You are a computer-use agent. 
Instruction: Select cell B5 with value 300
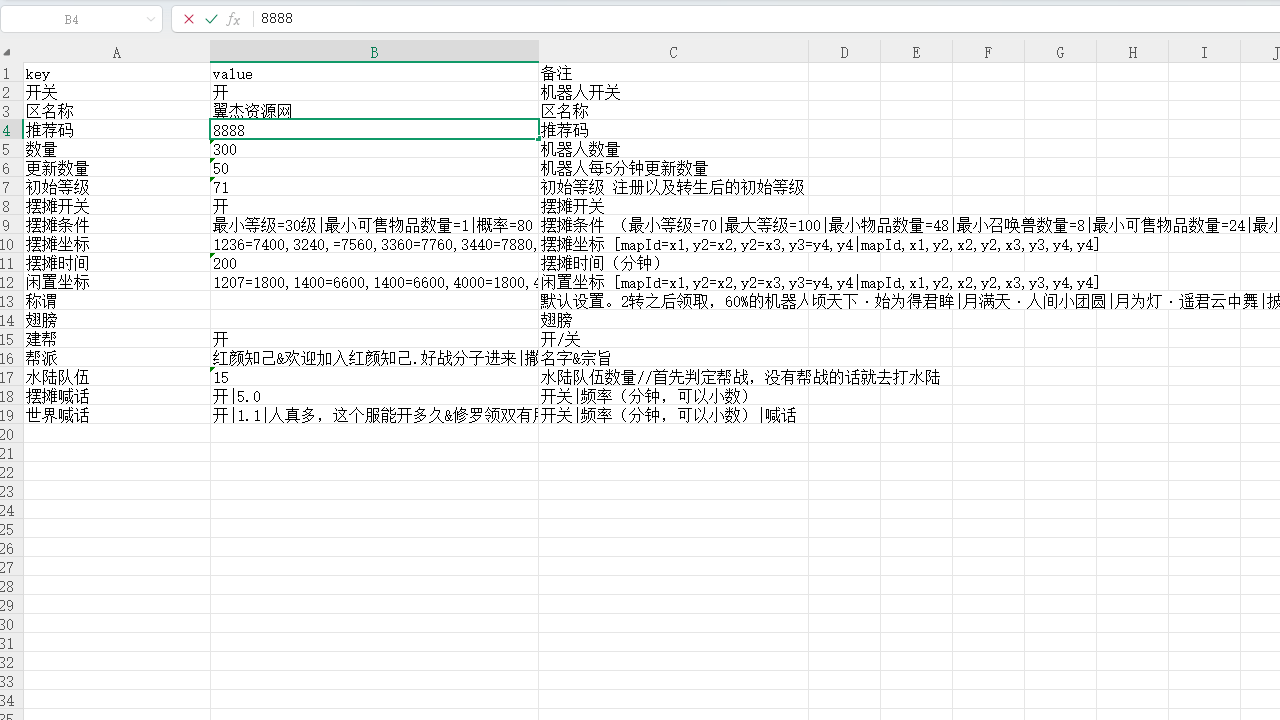(x=374, y=150)
